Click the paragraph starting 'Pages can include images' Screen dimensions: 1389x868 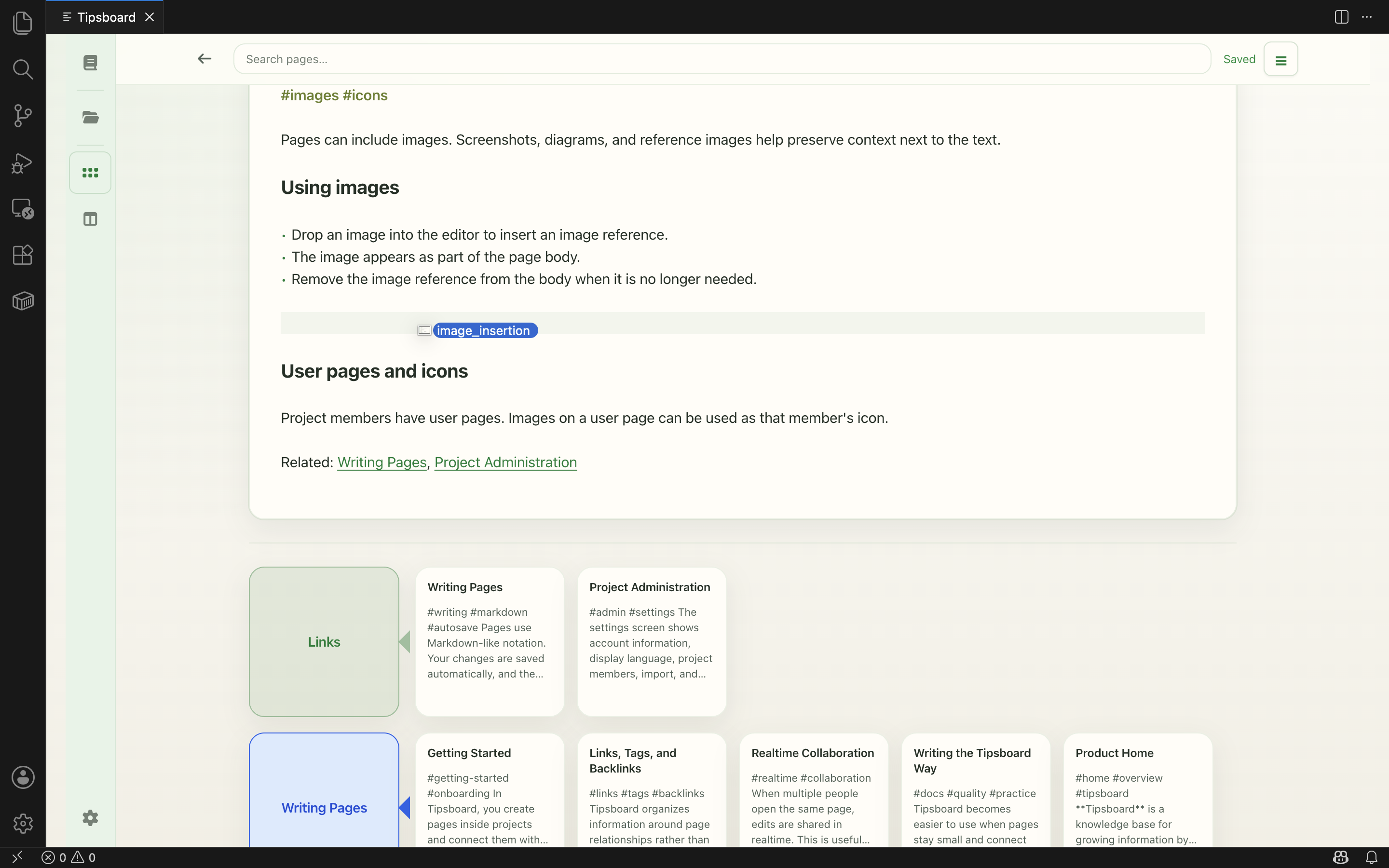640,139
